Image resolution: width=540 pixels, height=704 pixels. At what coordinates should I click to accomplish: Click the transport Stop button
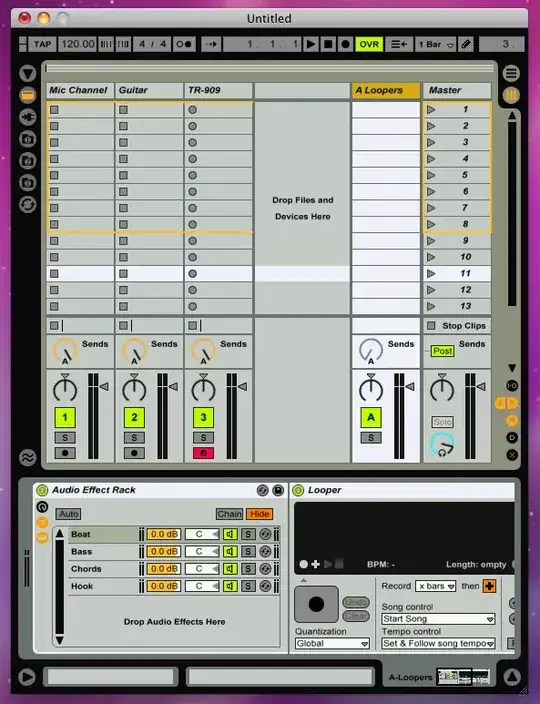(328, 44)
